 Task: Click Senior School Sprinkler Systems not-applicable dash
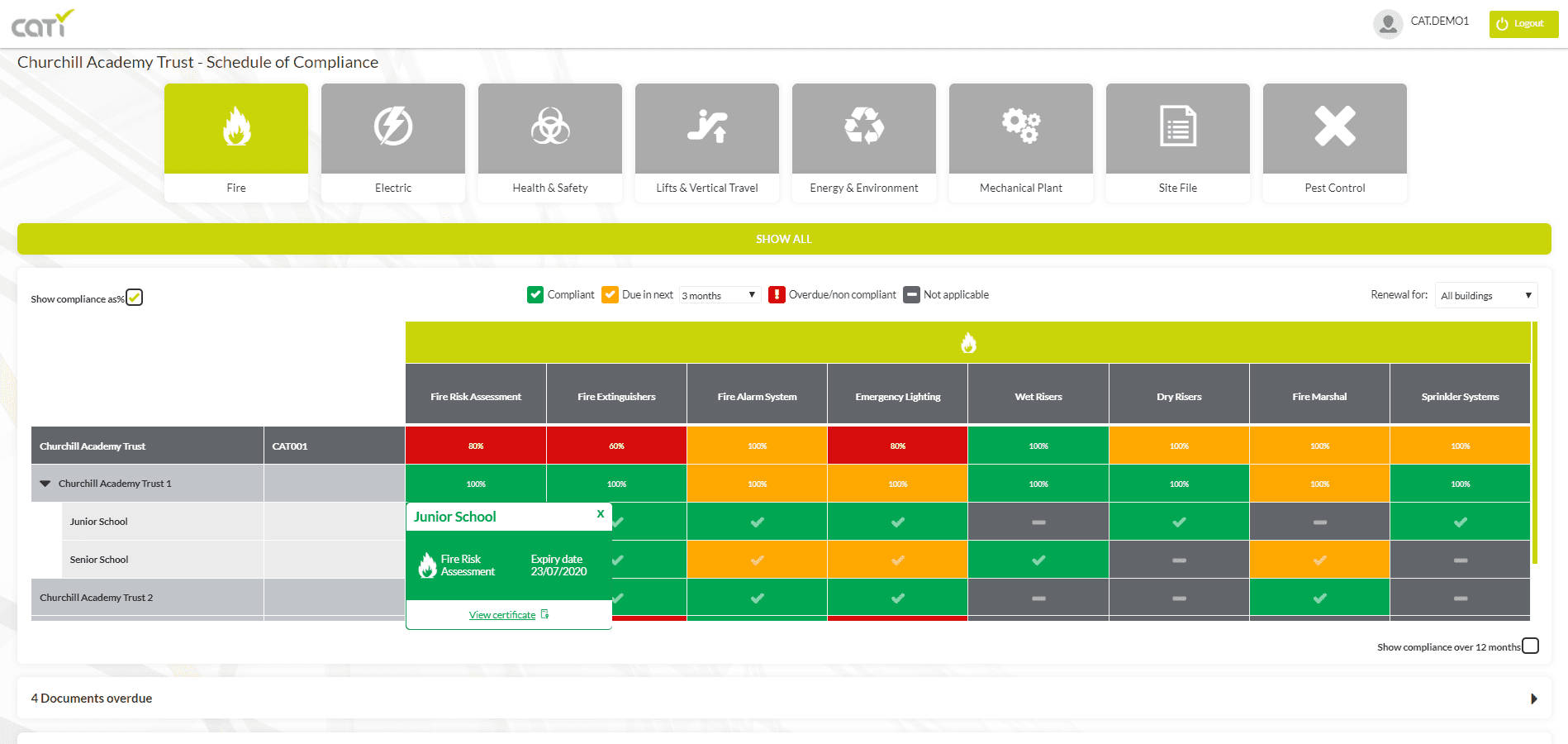[1461, 560]
